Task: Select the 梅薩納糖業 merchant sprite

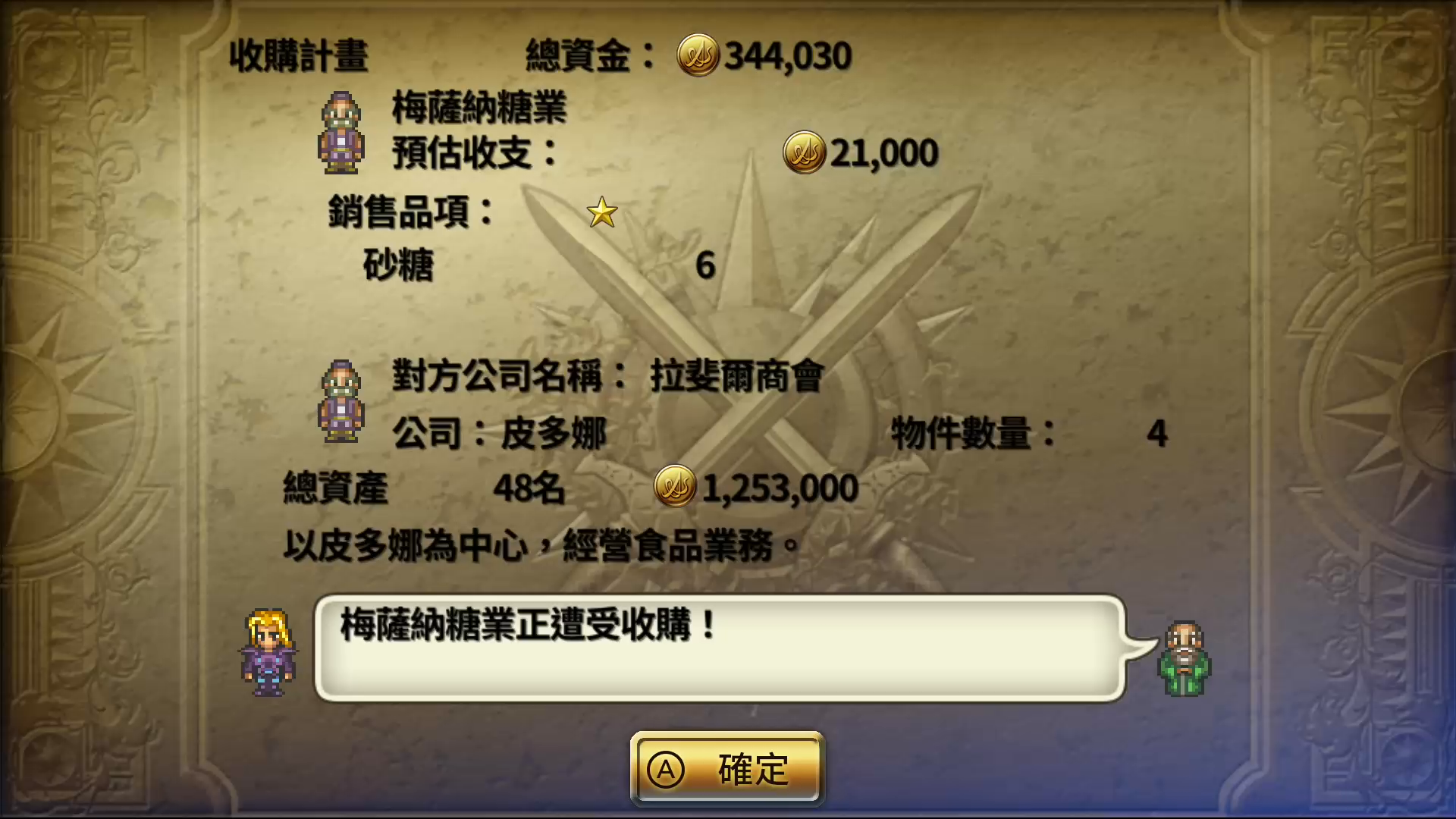Action: coord(341,133)
